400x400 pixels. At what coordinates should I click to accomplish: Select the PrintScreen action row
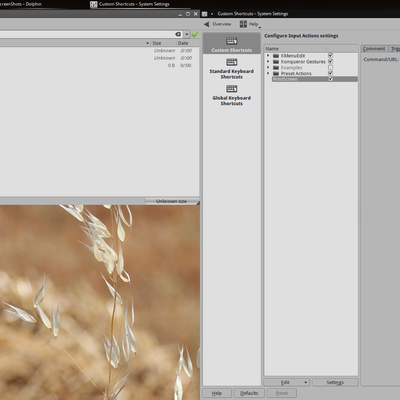tap(315, 79)
